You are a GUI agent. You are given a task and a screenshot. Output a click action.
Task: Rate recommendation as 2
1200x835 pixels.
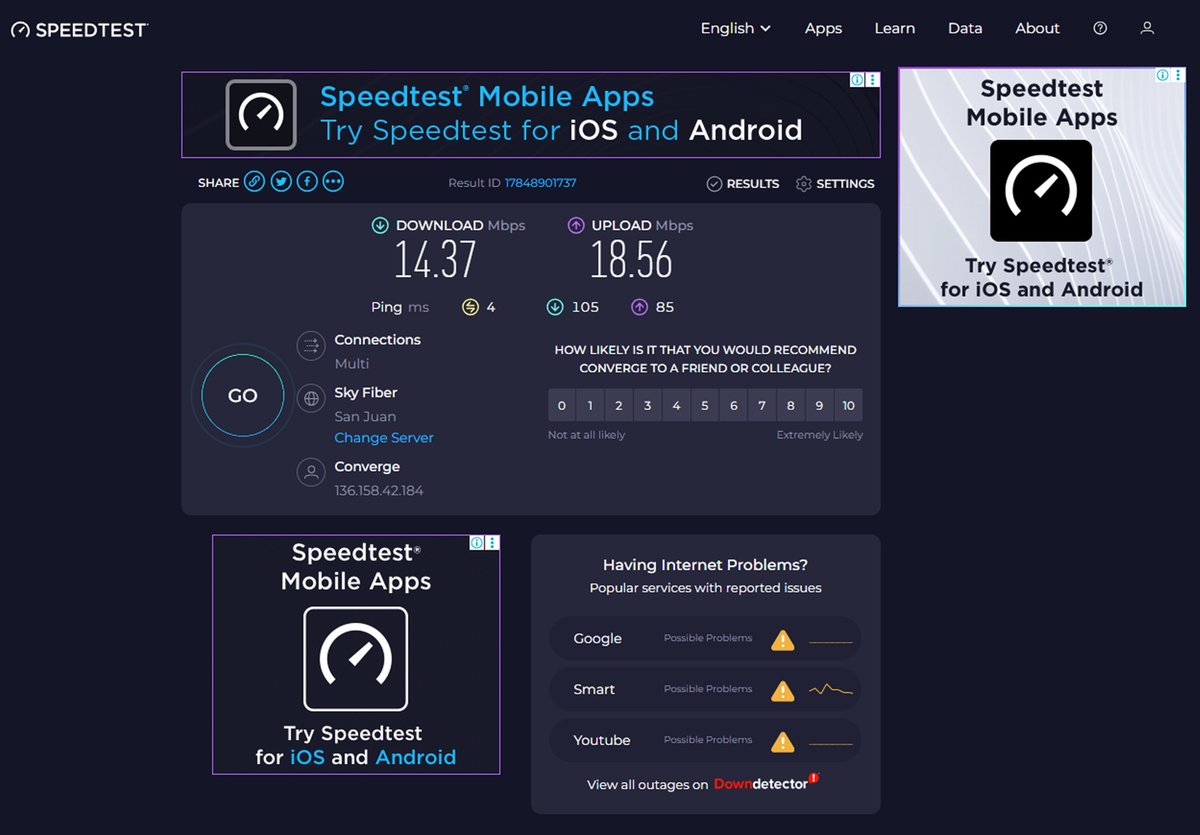tap(619, 405)
